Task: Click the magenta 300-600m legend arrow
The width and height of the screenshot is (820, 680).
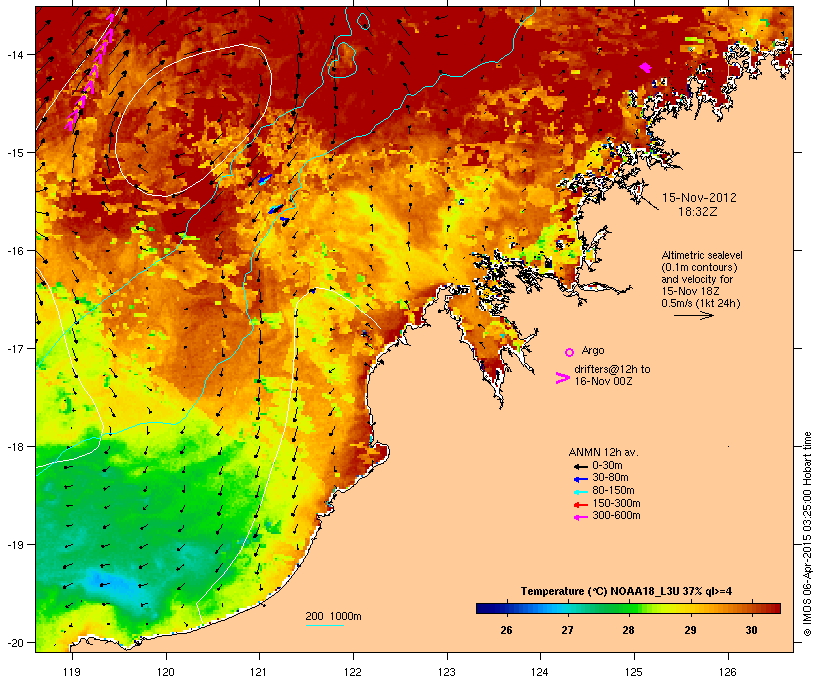Action: 580,517
